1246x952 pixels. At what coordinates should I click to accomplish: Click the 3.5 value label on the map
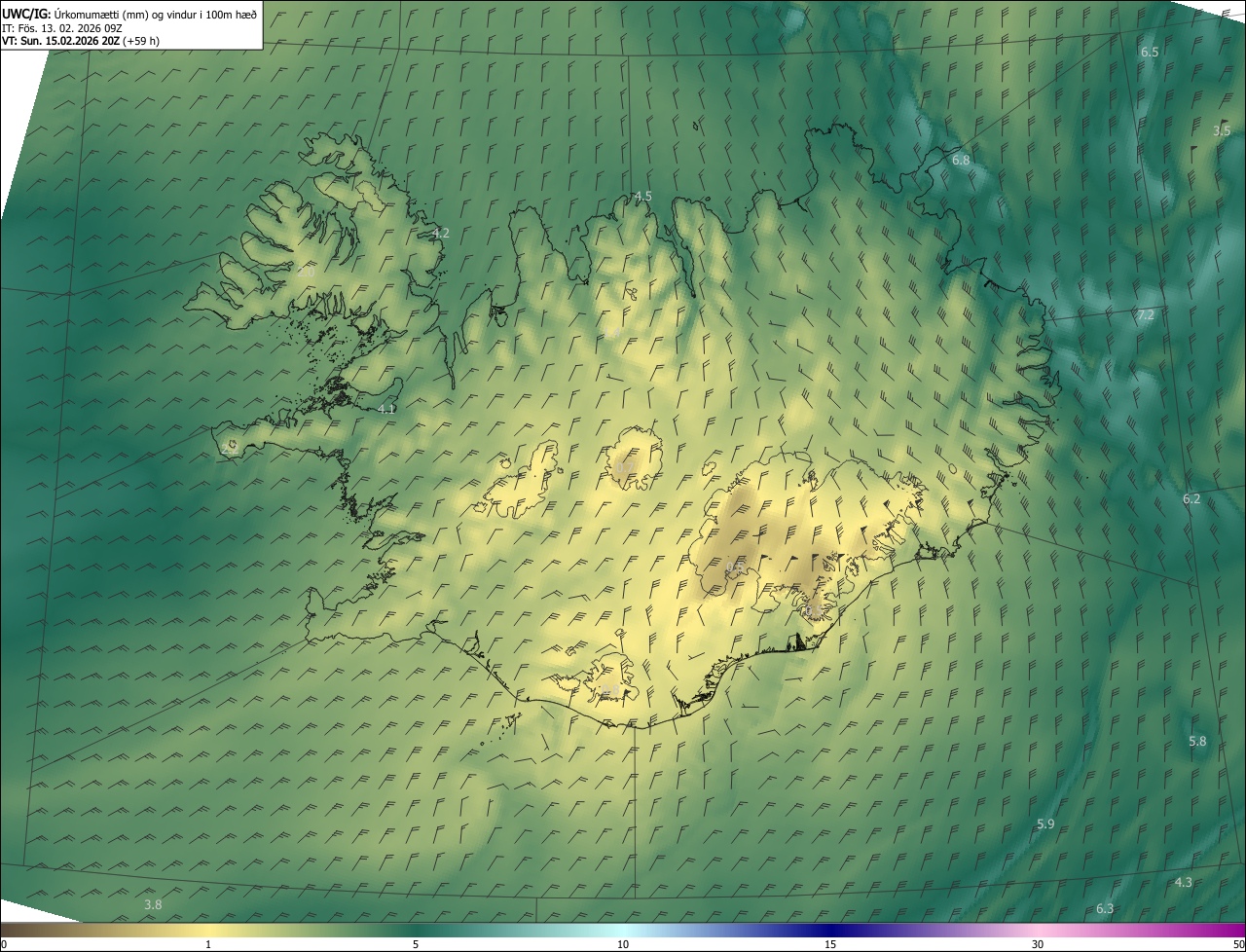(x=1222, y=129)
